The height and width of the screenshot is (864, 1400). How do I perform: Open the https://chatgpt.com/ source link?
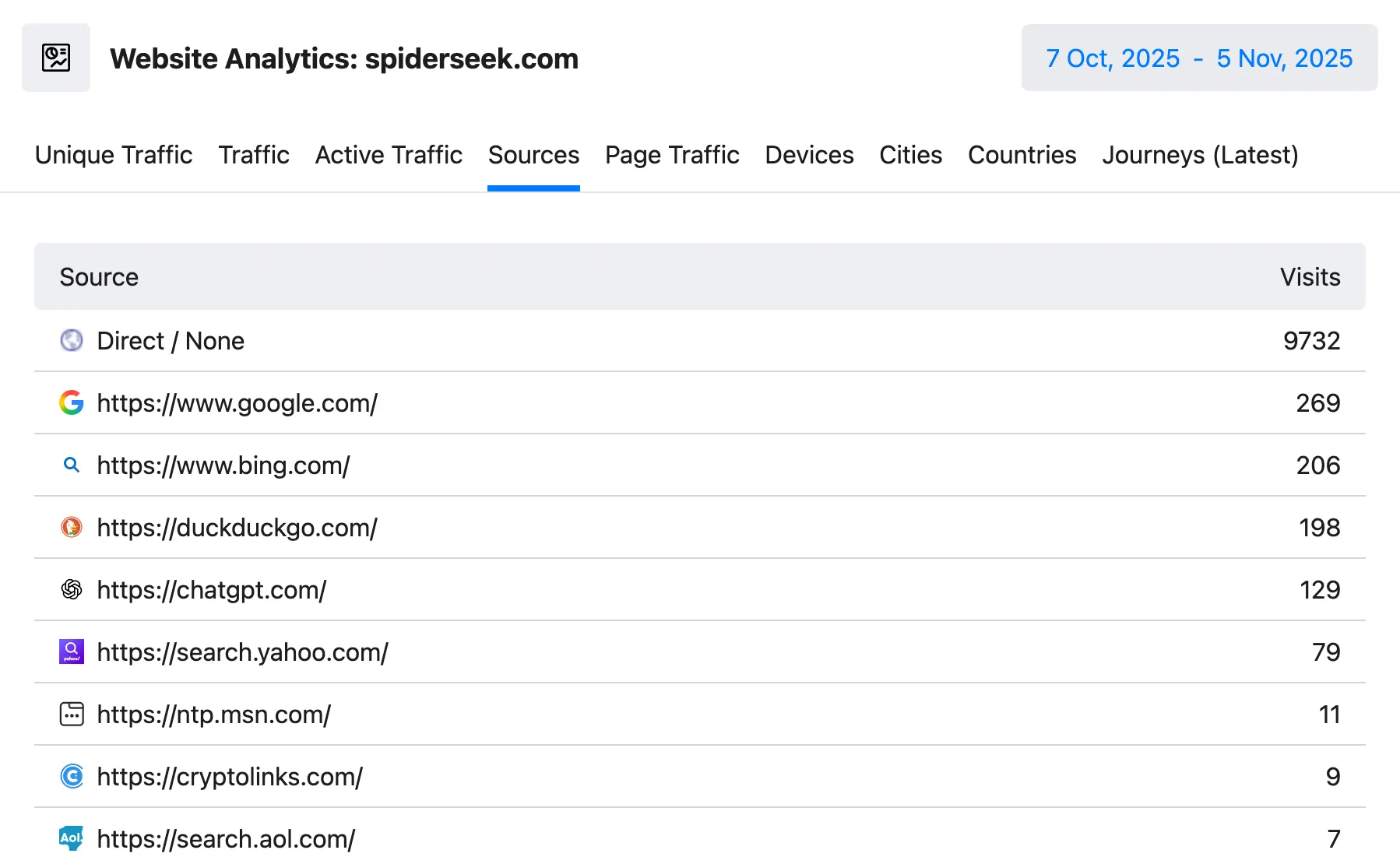pyautogui.click(x=212, y=589)
